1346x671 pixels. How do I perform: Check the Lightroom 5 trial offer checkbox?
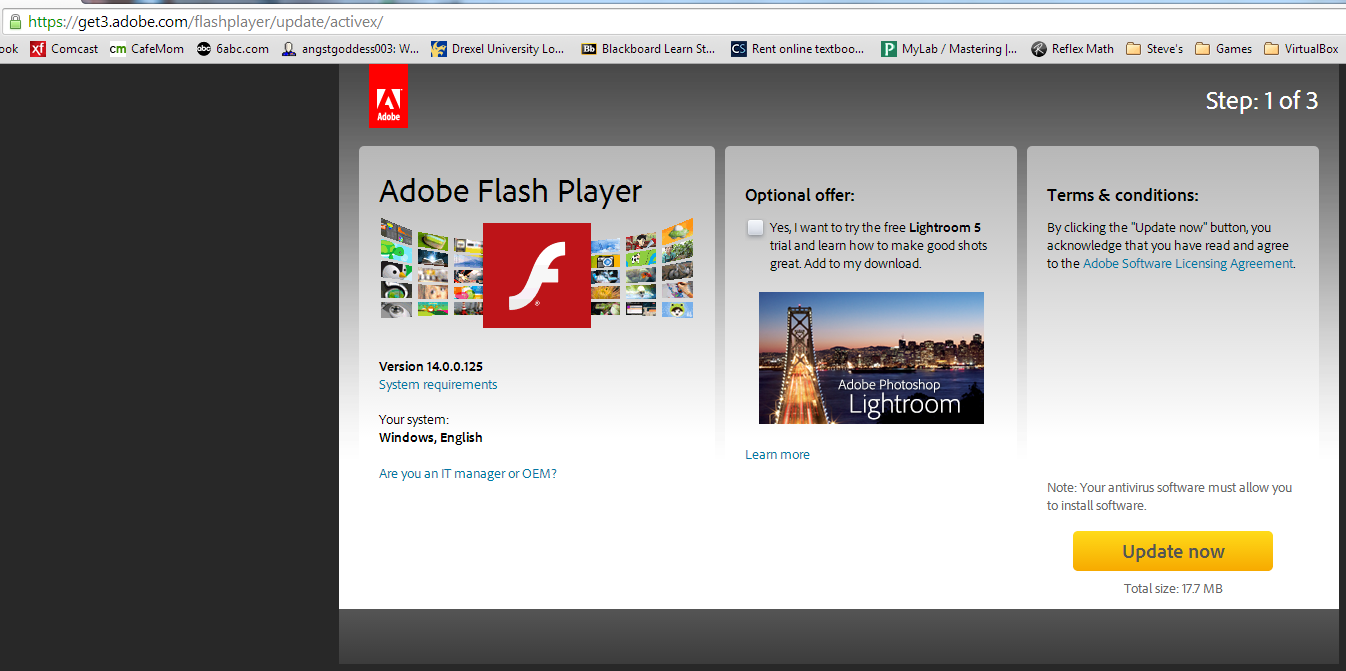click(x=755, y=228)
